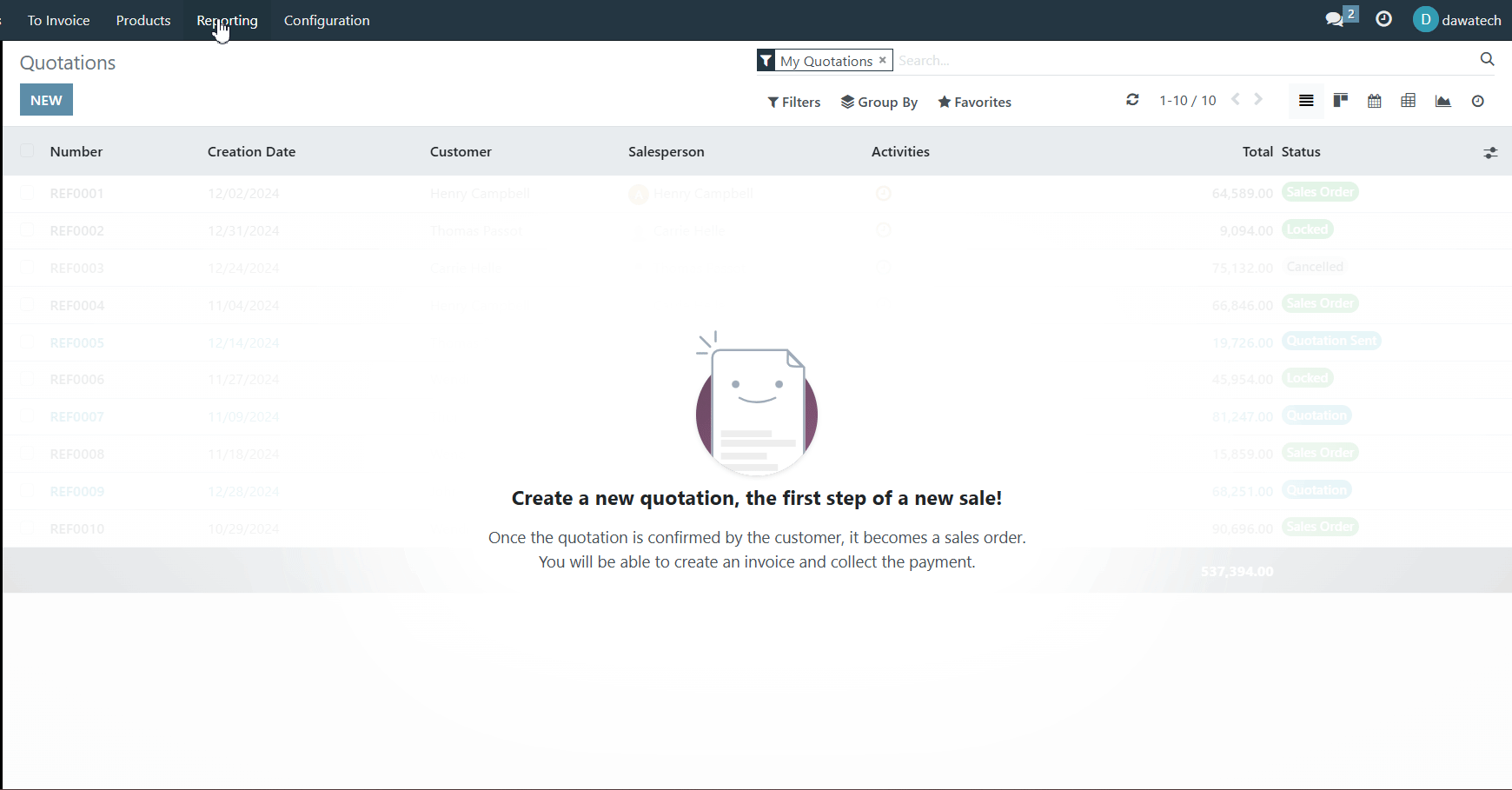Open the dawatech user menu
The image size is (1512, 790).
tap(1457, 20)
